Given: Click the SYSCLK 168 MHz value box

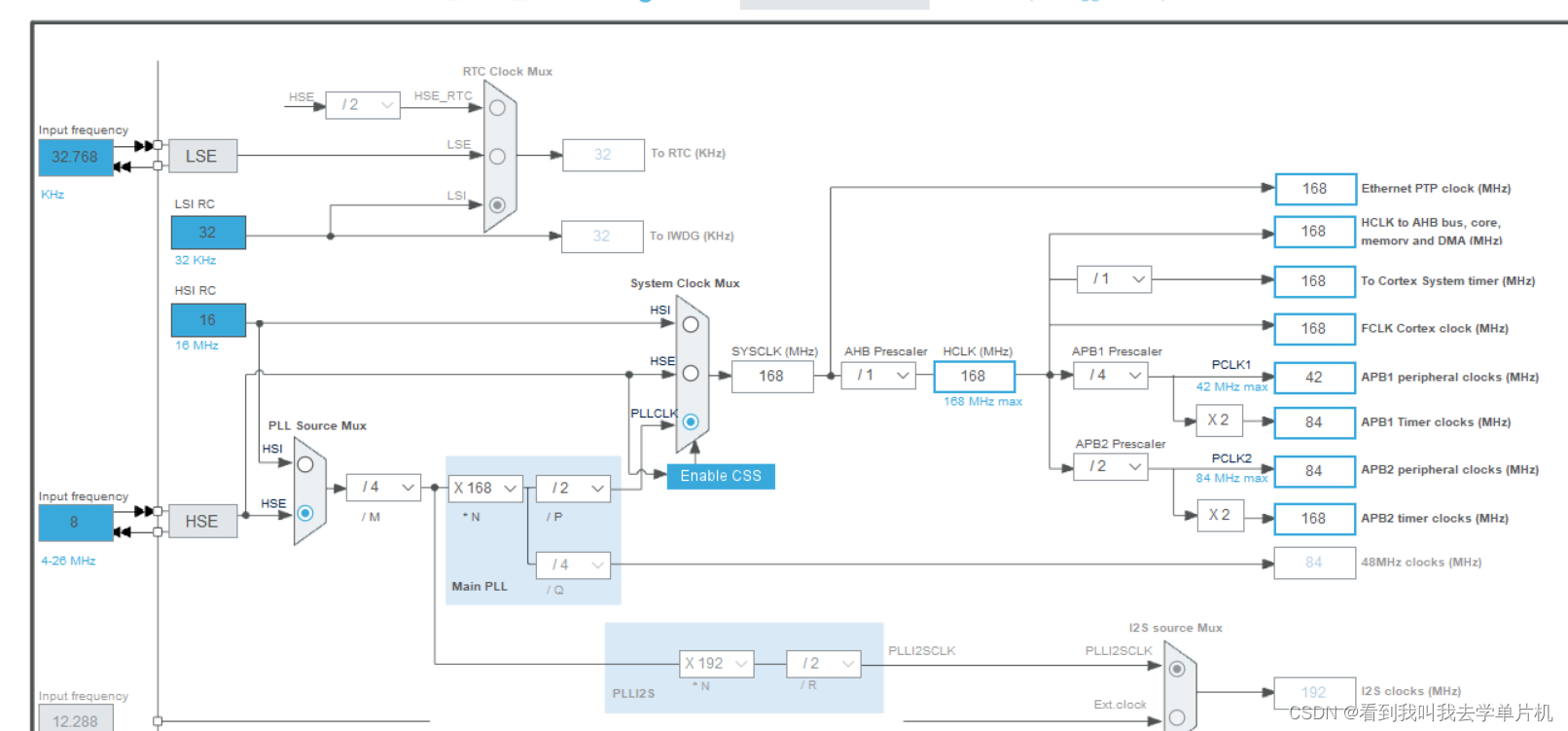Looking at the screenshot, I should (x=772, y=376).
